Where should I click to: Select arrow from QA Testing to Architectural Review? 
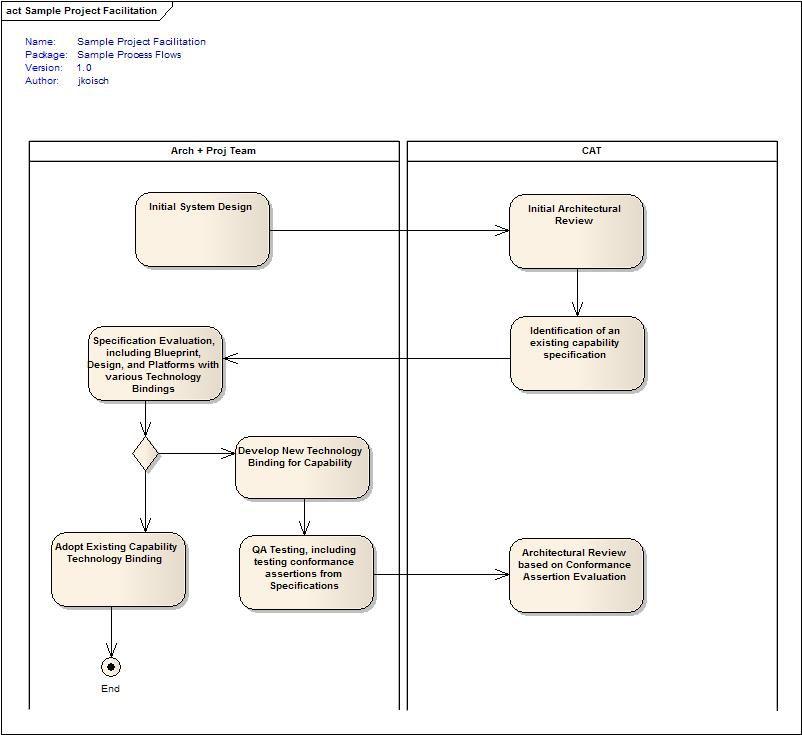[x=440, y=575]
